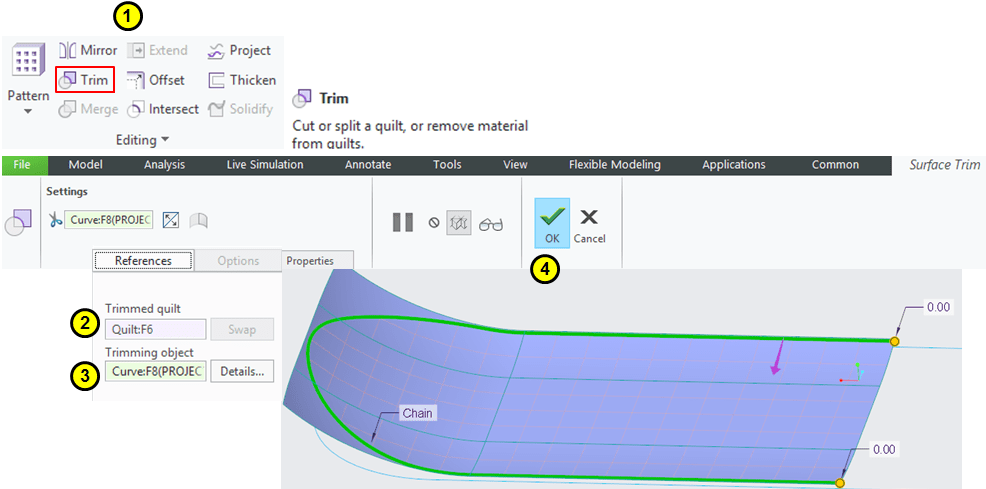The height and width of the screenshot is (489, 986).
Task: Click the Details... button
Action: point(241,372)
